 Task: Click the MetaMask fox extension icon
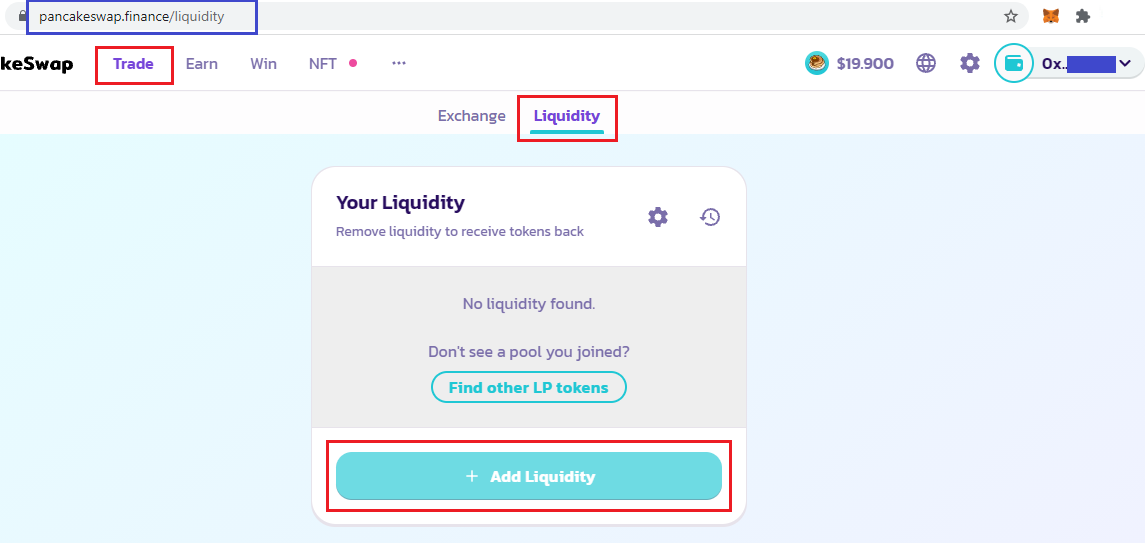click(1051, 16)
